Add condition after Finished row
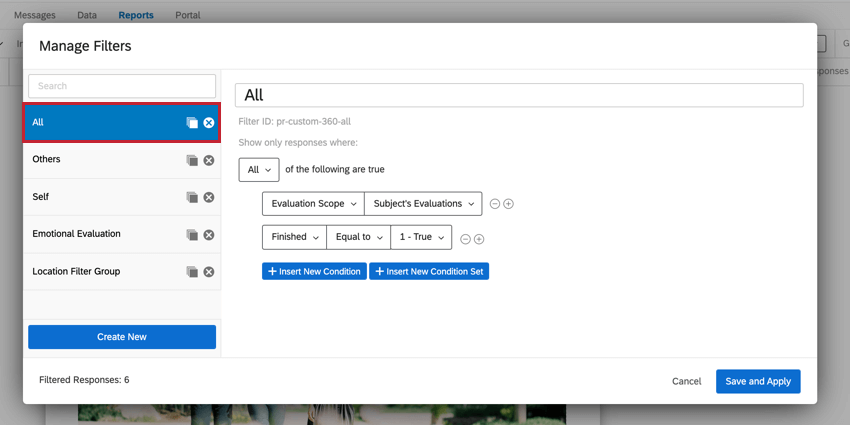This screenshot has width=850, height=425. click(479, 239)
